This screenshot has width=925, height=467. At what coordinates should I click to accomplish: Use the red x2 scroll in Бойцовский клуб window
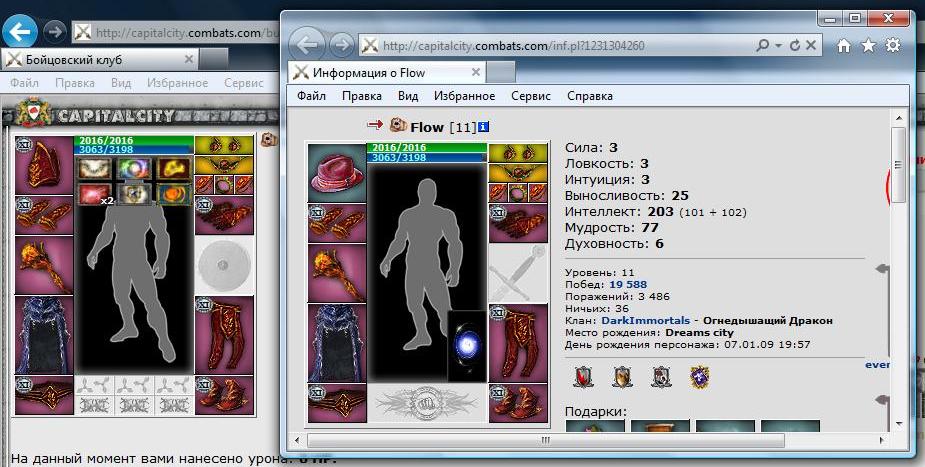pyautogui.click(x=94, y=194)
